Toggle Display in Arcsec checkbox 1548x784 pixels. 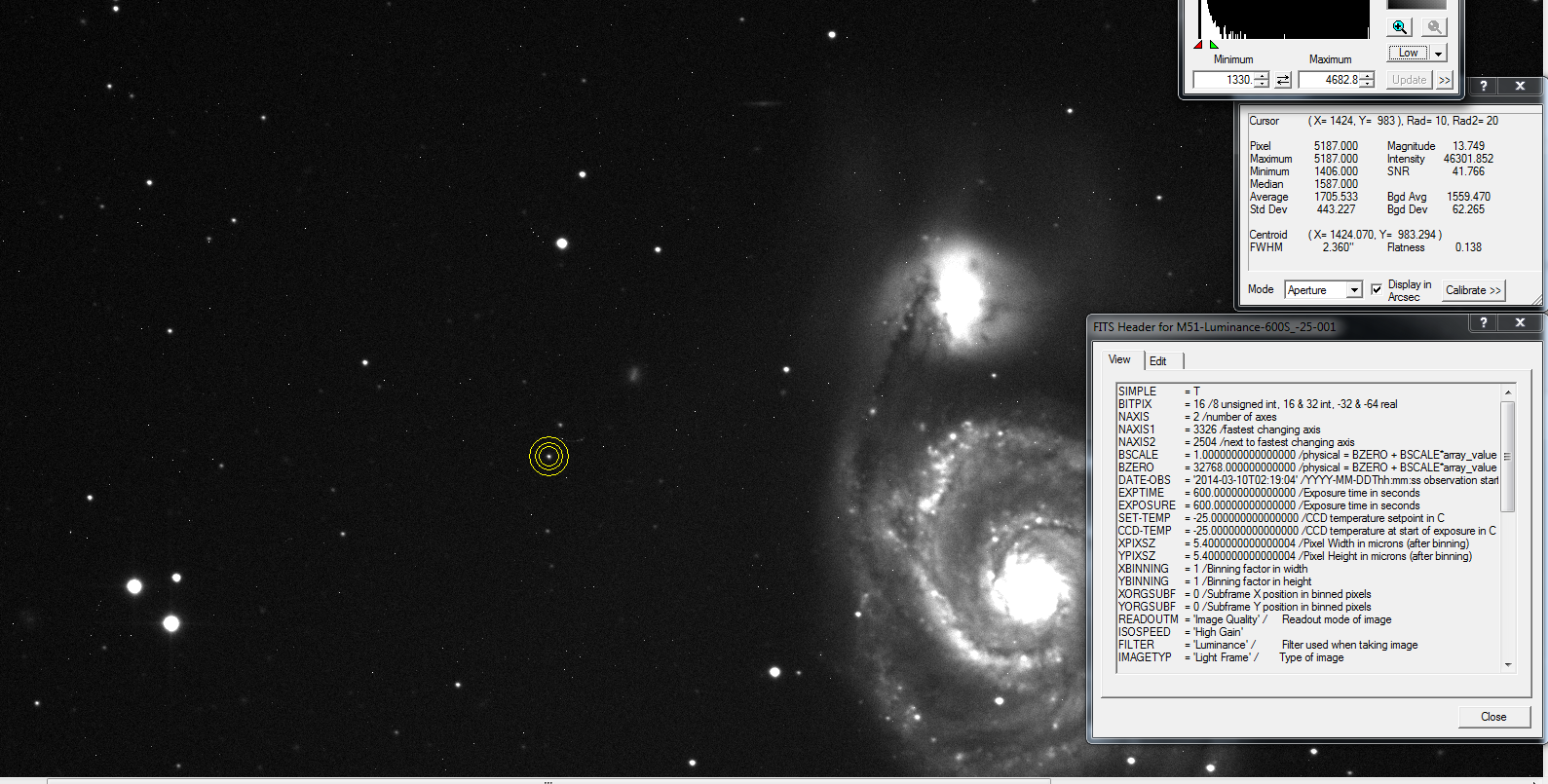[x=1377, y=289]
